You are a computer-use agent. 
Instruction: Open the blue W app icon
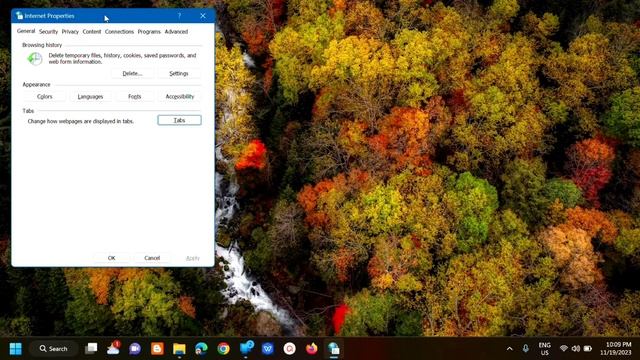[268, 349]
